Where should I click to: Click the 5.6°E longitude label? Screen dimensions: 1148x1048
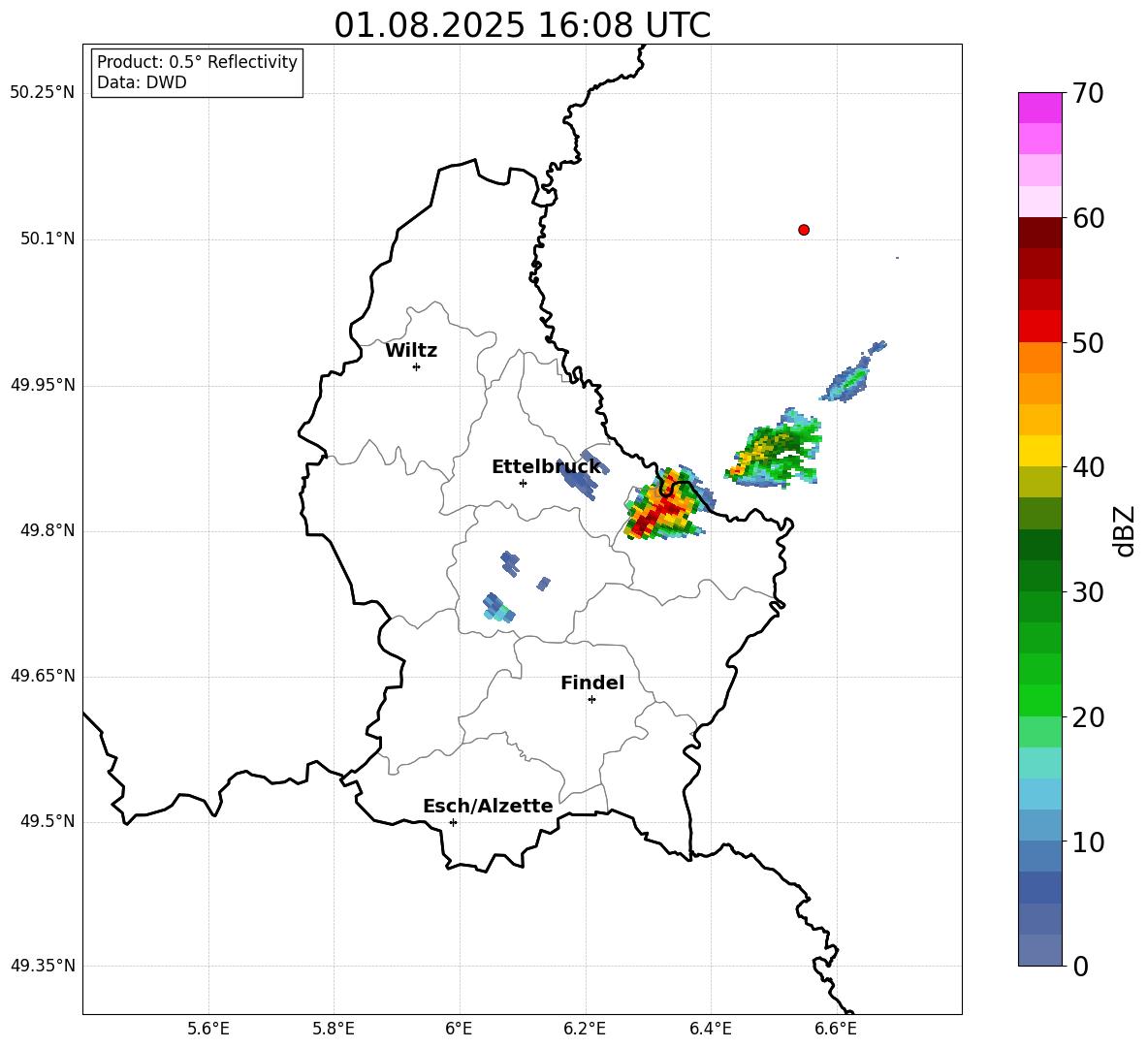point(208,1029)
